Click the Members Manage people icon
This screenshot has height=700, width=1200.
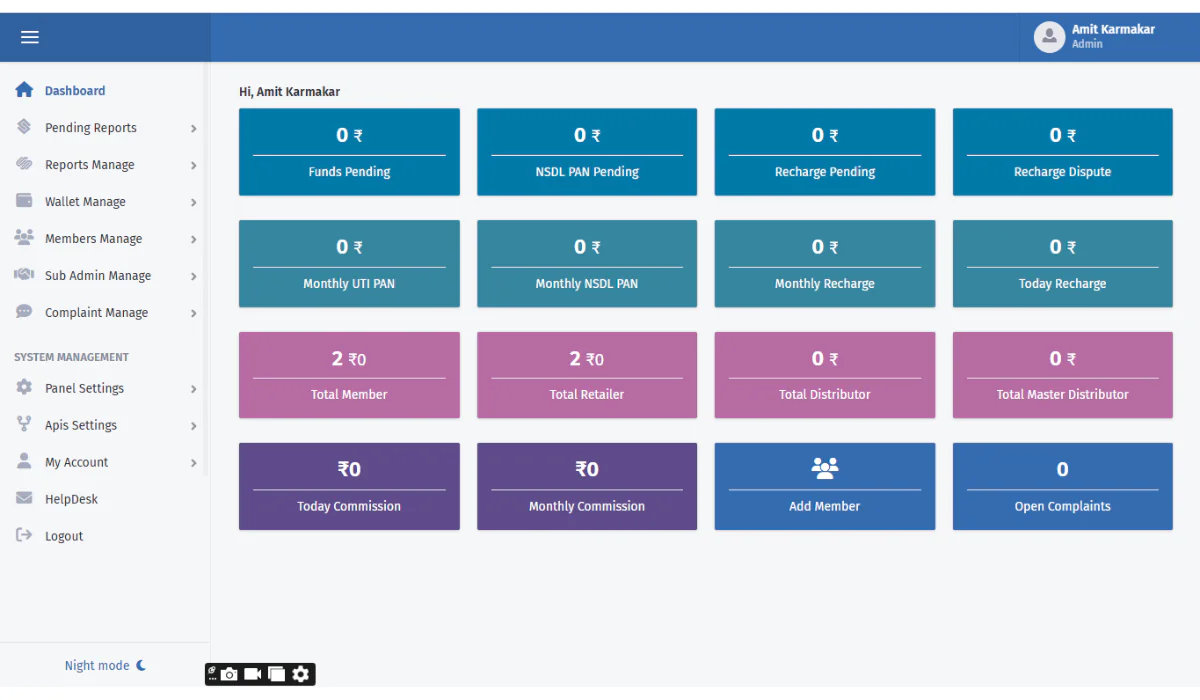tap(24, 238)
